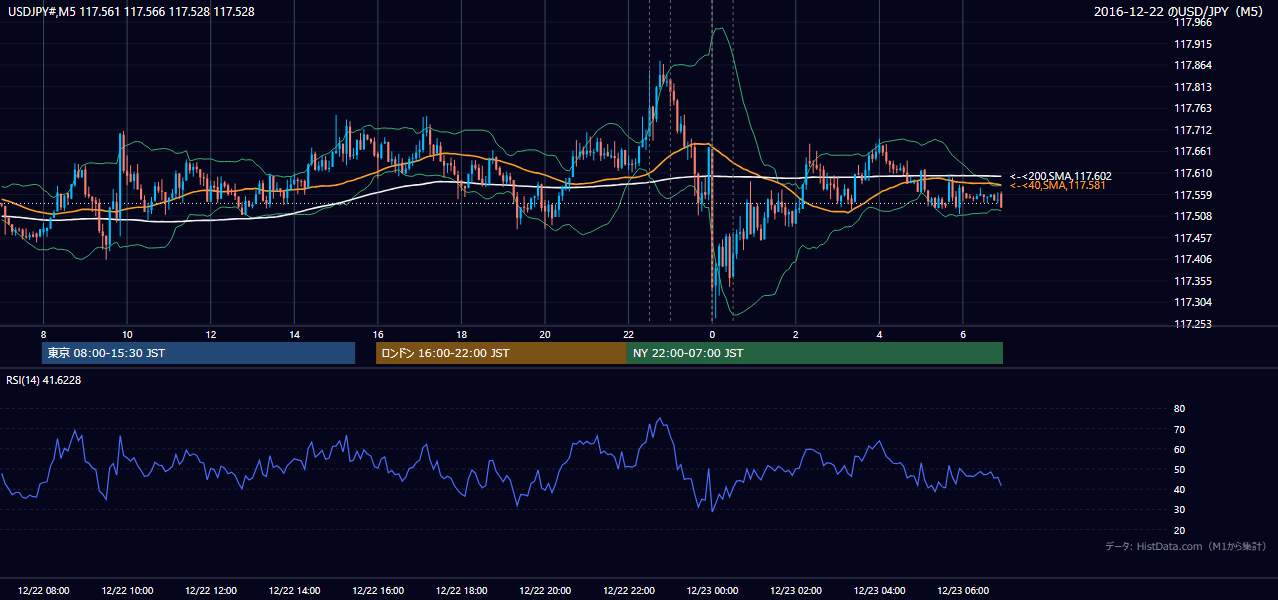Click the bottom date label 12/23 00:00

point(712,591)
